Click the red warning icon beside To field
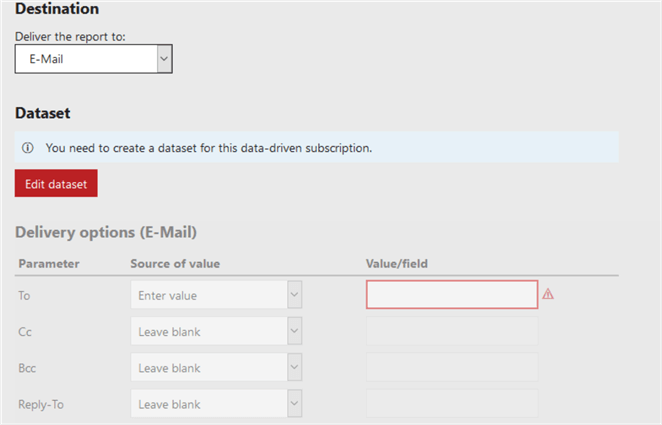The width and height of the screenshot is (662, 425). (548, 295)
